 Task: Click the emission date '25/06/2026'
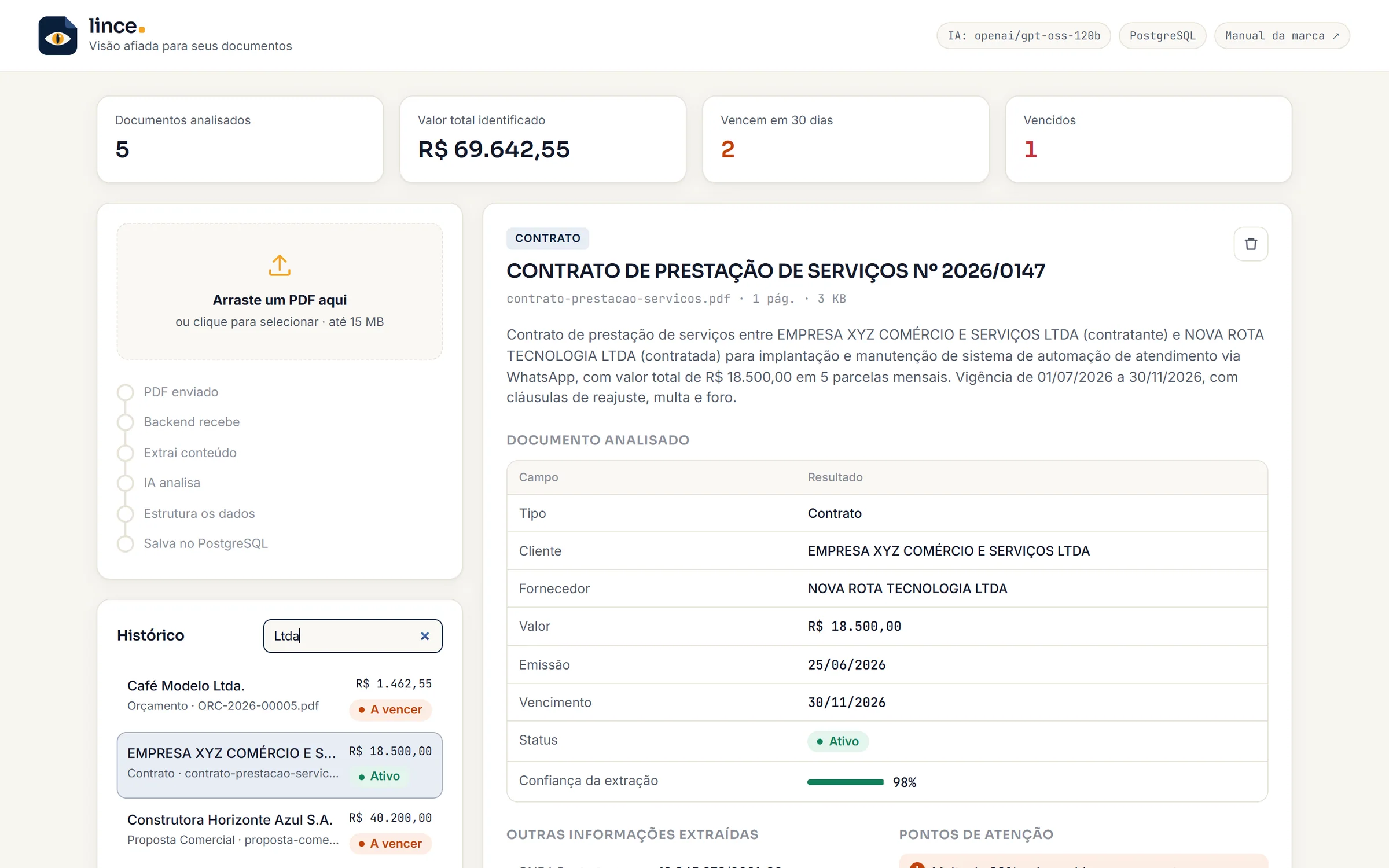coord(847,665)
